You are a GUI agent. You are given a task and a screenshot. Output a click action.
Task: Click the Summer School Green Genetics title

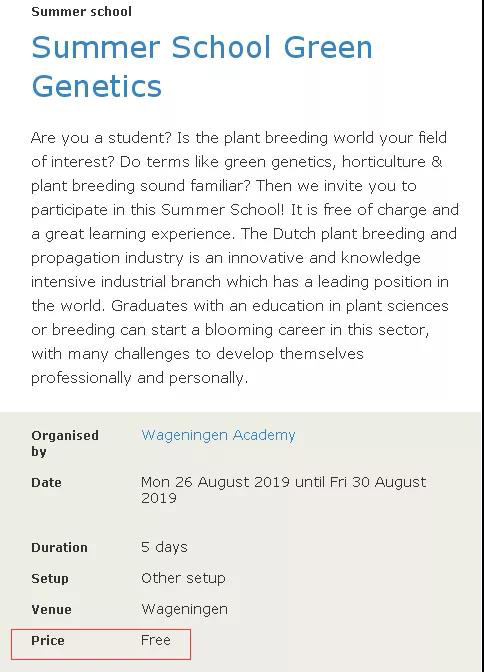point(202,66)
